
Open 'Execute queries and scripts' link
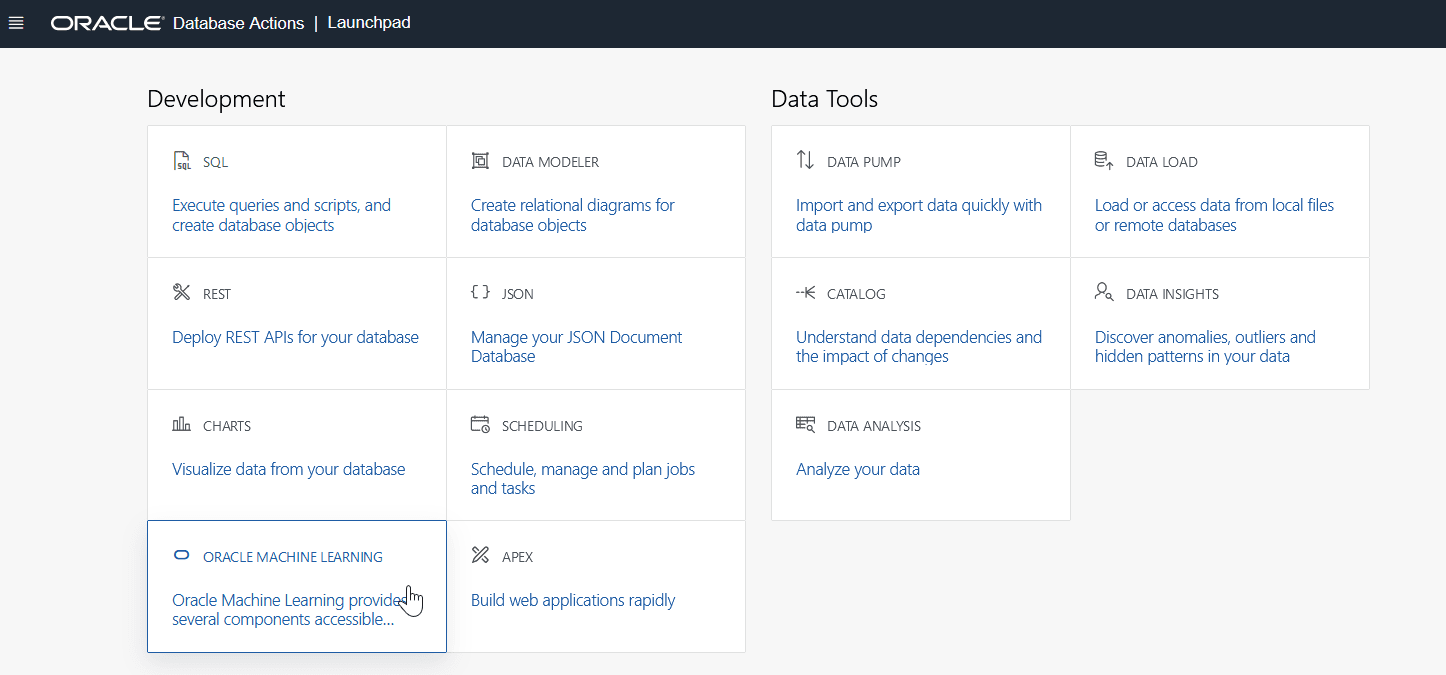click(281, 215)
